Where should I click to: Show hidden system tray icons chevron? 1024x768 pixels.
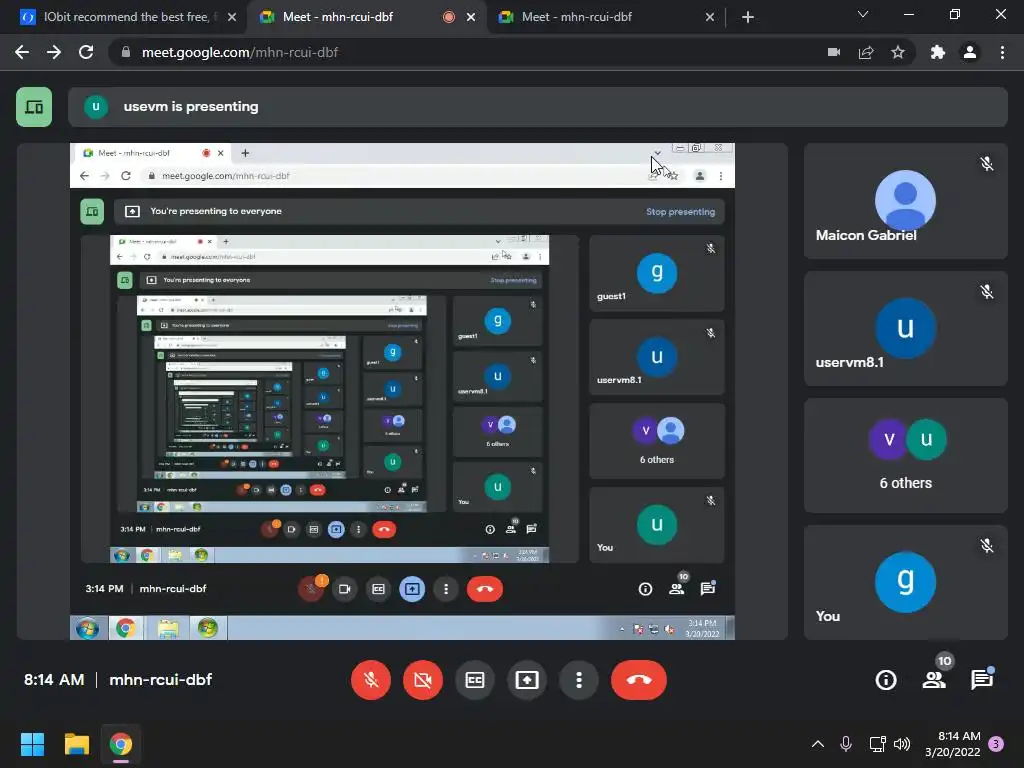tap(818, 744)
